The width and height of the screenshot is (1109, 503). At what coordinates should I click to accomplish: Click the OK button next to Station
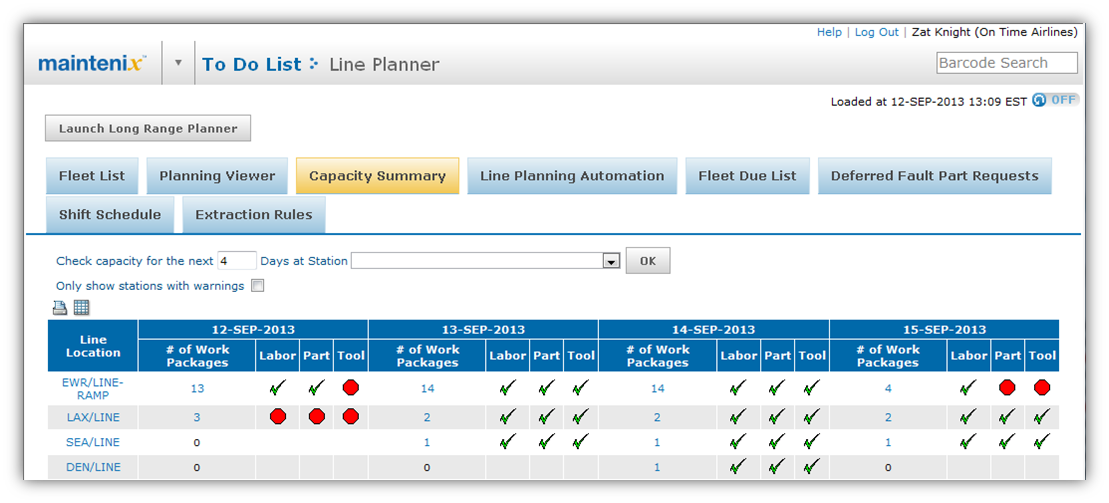(x=647, y=261)
